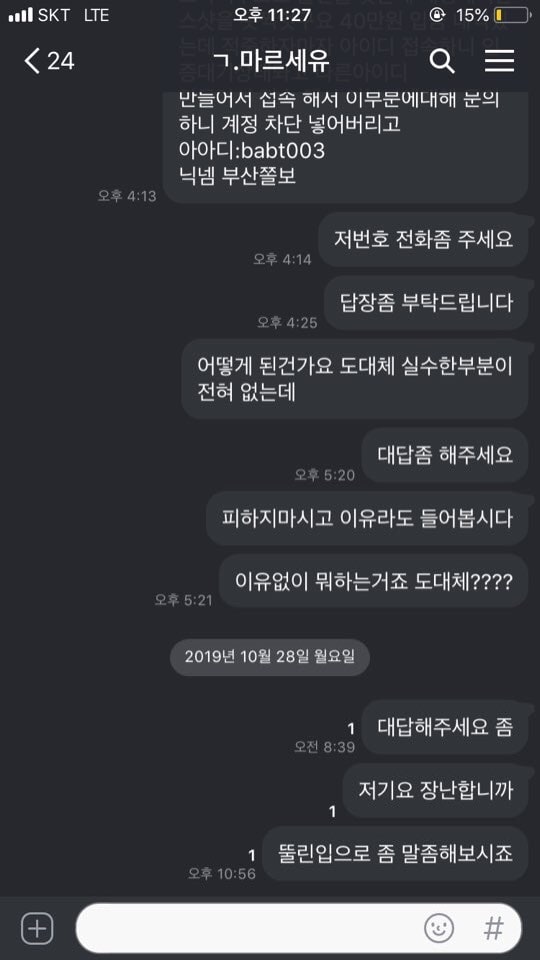
Task: Tap the battery indicator in status bar
Action: coord(511,15)
